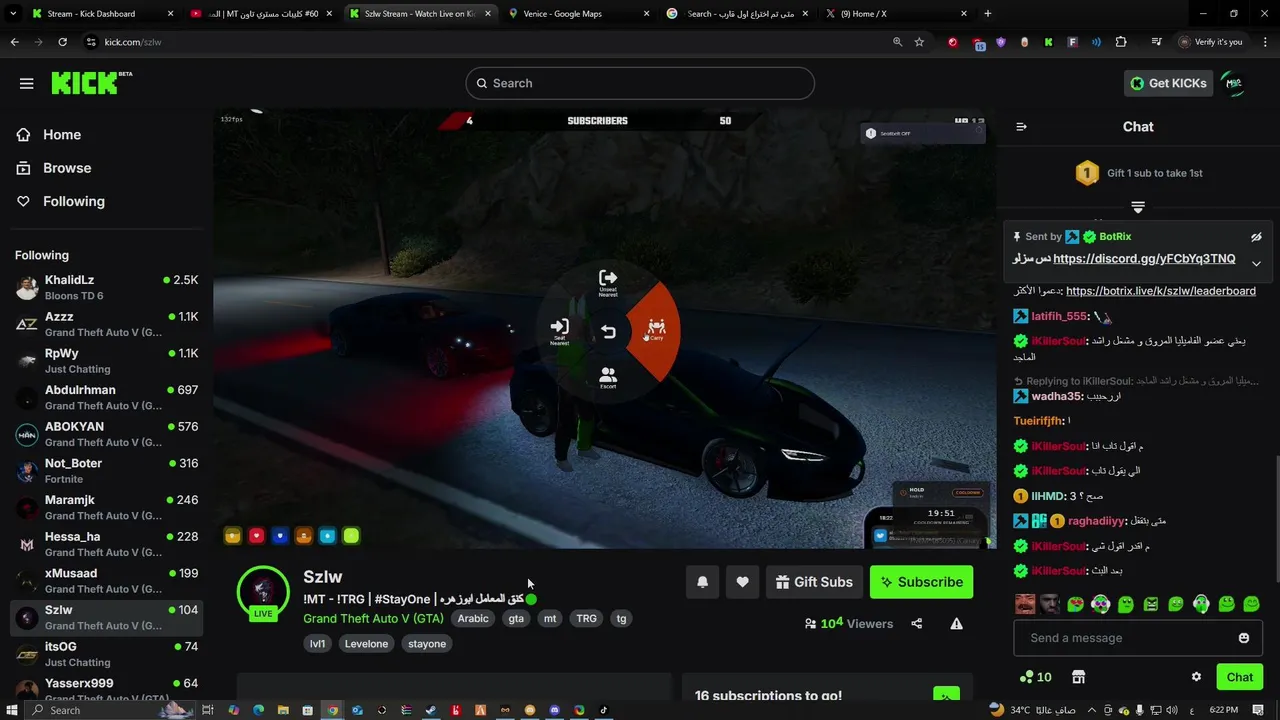This screenshot has width=1280, height=720.
Task: Click the Levelone tag
Action: [366, 644]
